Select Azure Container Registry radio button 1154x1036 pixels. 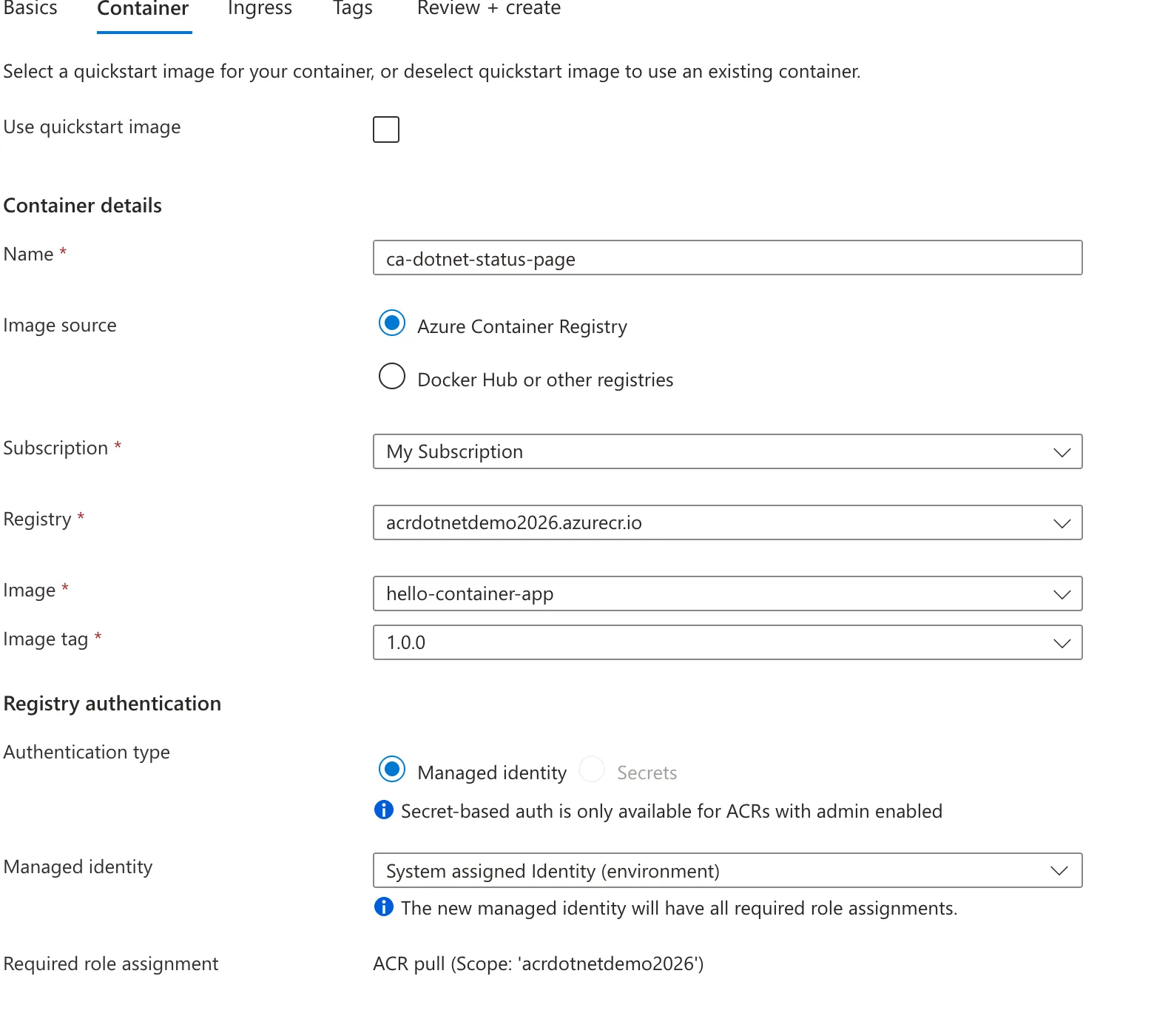(392, 323)
